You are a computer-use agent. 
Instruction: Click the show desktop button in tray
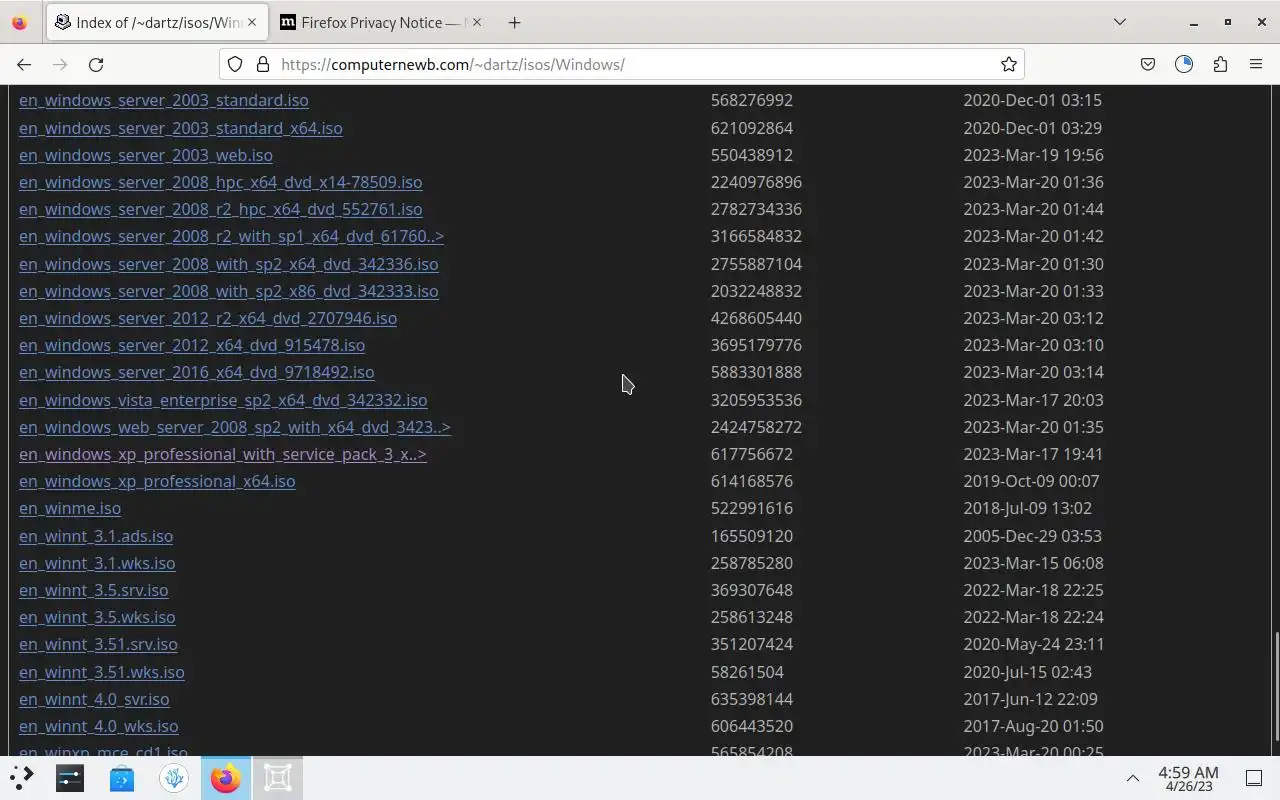click(1254, 778)
